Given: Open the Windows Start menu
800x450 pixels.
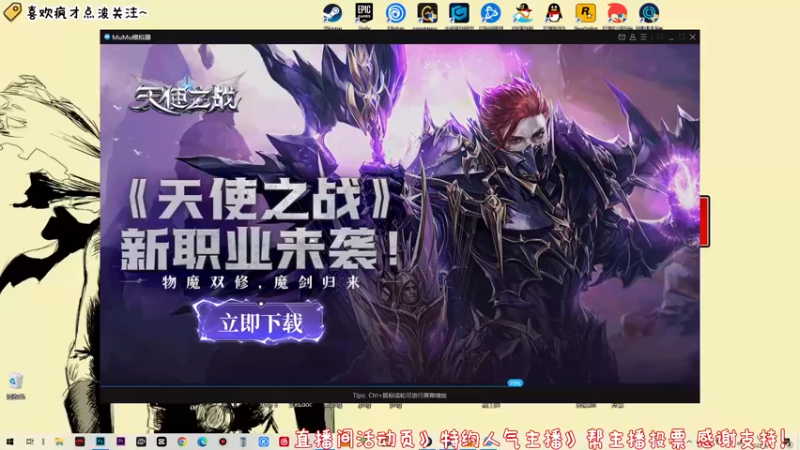Looking at the screenshot, I should click(x=9, y=442).
